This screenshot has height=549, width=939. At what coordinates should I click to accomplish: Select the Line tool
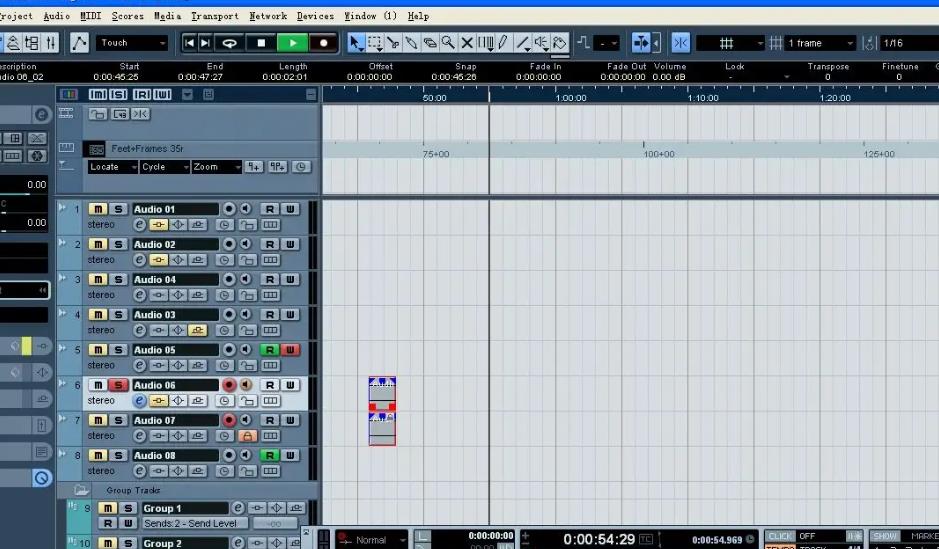[x=523, y=43]
